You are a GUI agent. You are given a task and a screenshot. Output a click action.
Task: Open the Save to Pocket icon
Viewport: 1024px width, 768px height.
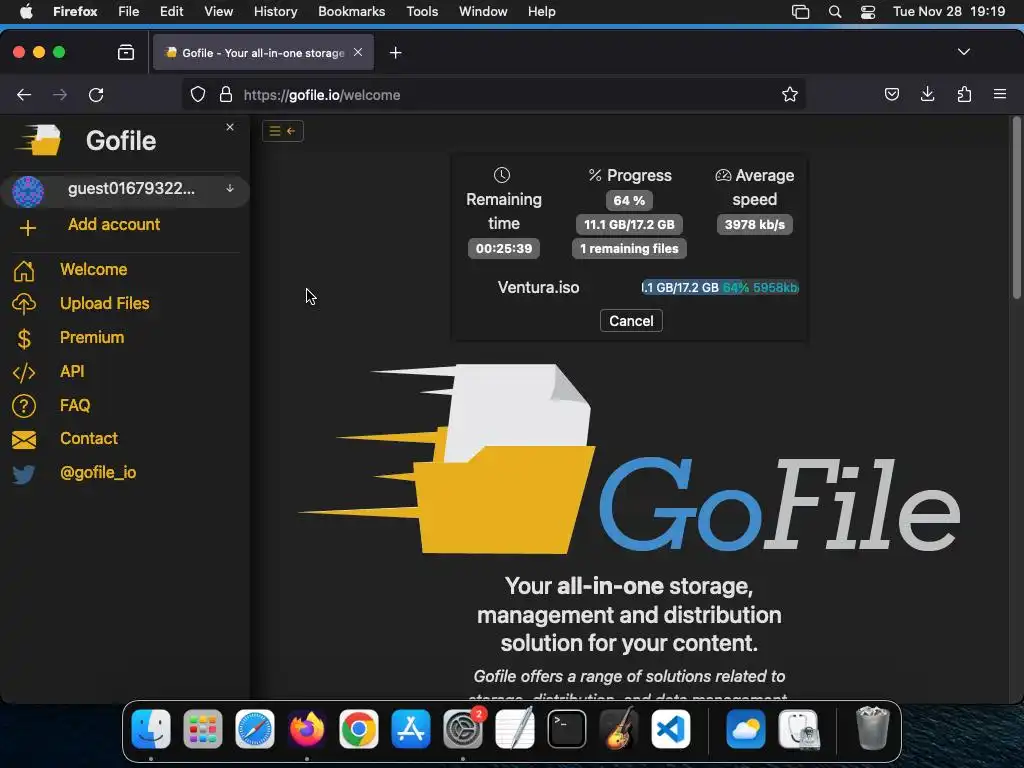(891, 95)
